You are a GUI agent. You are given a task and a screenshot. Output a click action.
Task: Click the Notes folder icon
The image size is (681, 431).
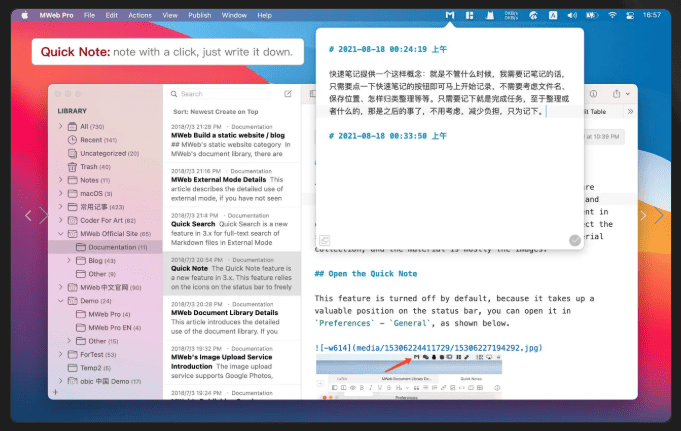click(x=73, y=180)
